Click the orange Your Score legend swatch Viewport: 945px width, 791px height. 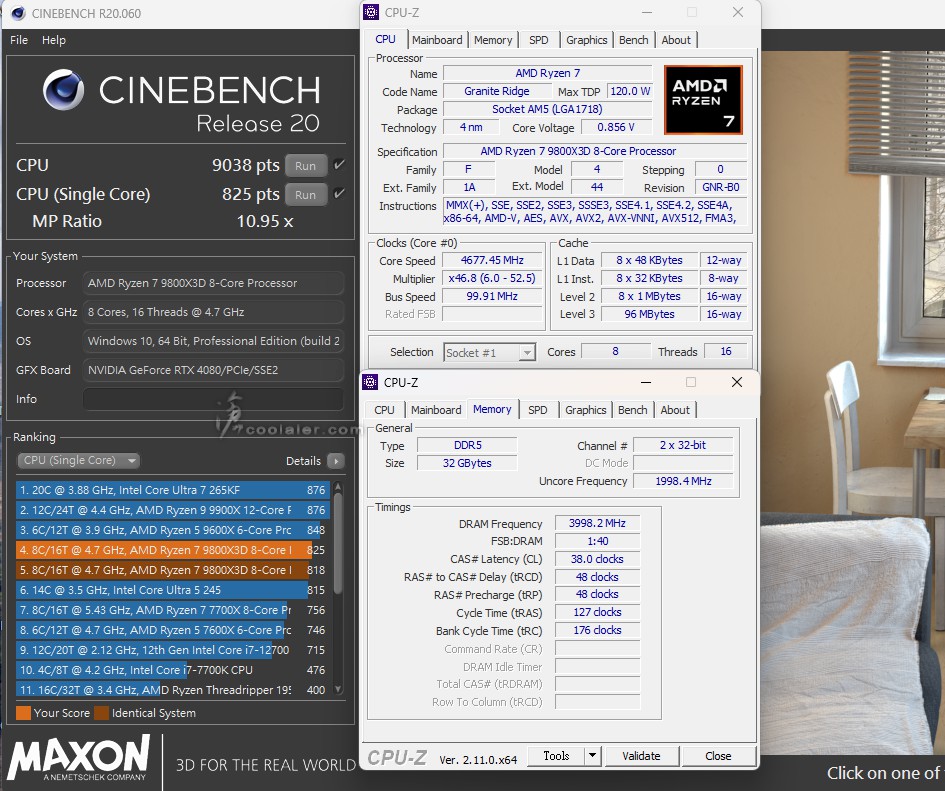[24, 713]
